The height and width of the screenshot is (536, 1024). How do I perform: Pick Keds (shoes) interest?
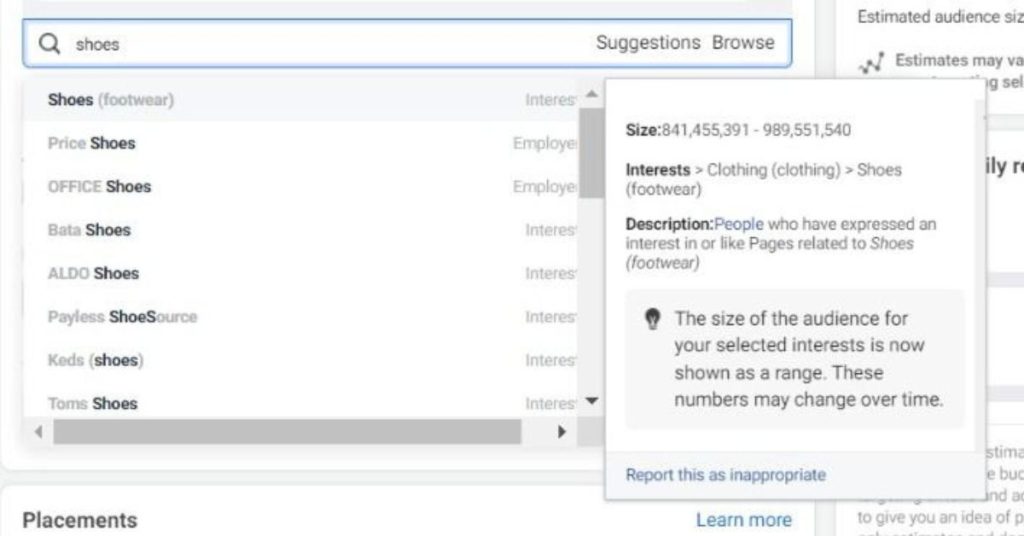click(300, 360)
